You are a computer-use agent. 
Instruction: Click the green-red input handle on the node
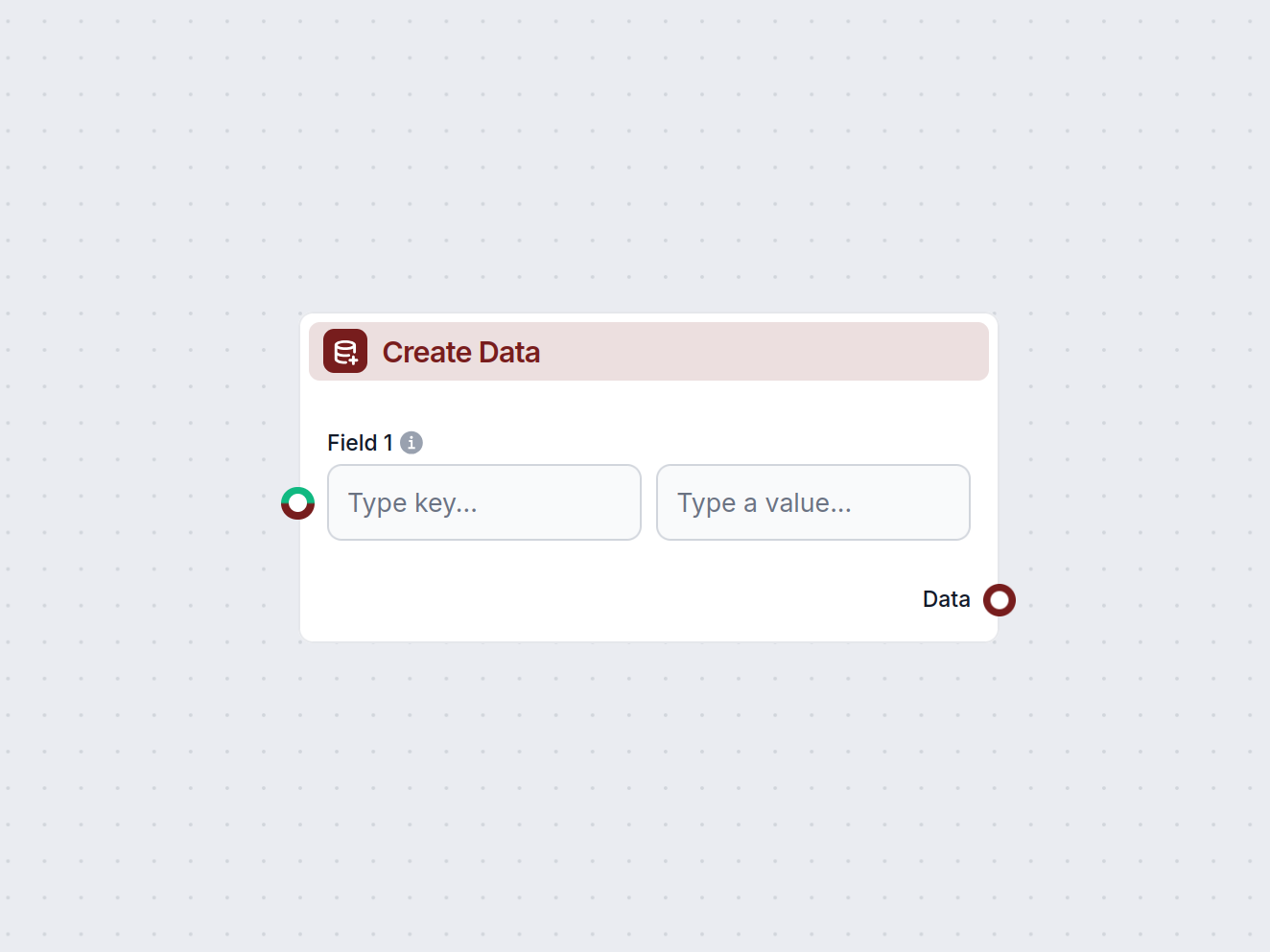coord(297,502)
